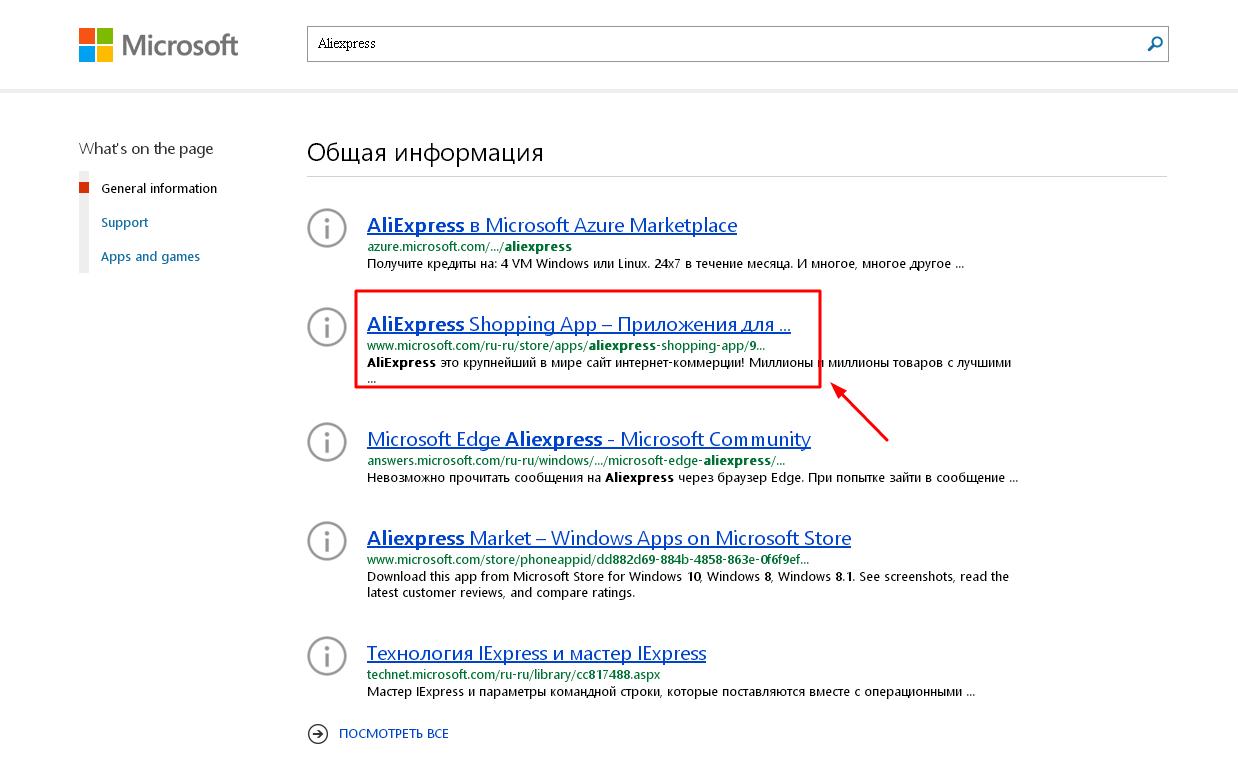Click azure.microsoft.com/.../aliexpress URL text
The height and width of the screenshot is (780, 1238).
469,246
